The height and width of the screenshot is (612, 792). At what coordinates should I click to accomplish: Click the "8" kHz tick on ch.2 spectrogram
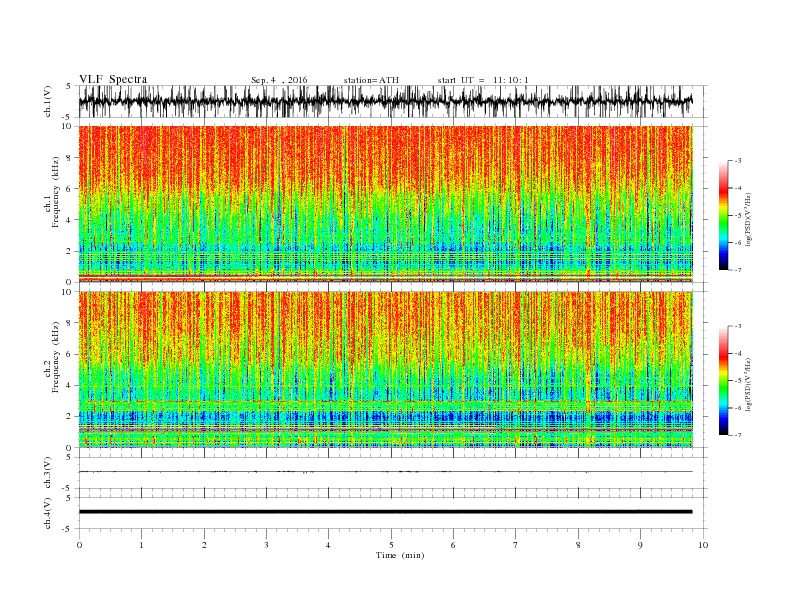(70, 323)
